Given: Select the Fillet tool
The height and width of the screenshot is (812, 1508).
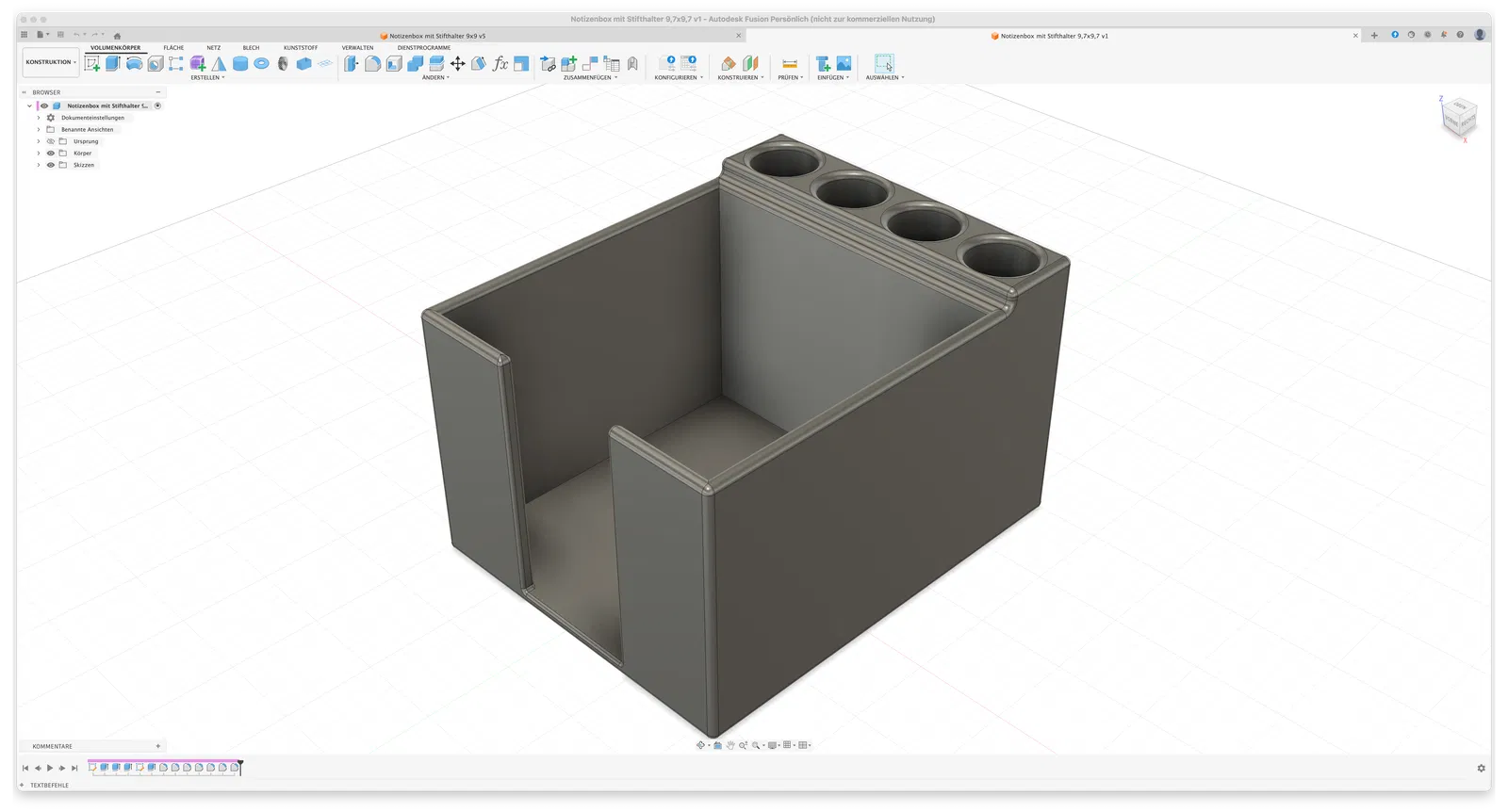Looking at the screenshot, I should coord(373,63).
